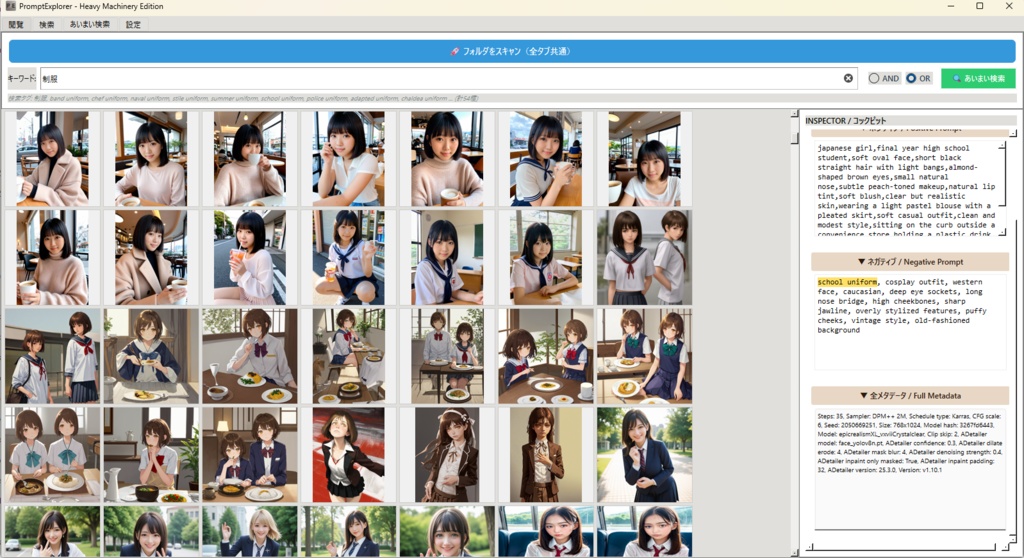Click the highlighted 'school uniform' negative prompt text
This screenshot has height=558, width=1024.
click(x=847, y=282)
